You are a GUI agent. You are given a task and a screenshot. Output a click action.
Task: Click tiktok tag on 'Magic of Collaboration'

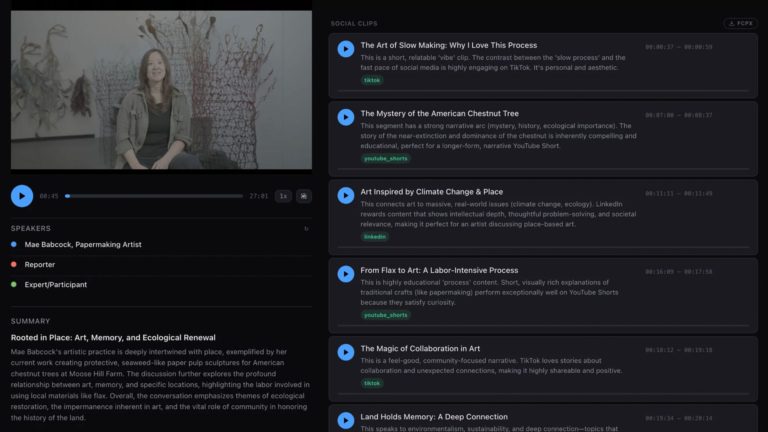coord(372,383)
